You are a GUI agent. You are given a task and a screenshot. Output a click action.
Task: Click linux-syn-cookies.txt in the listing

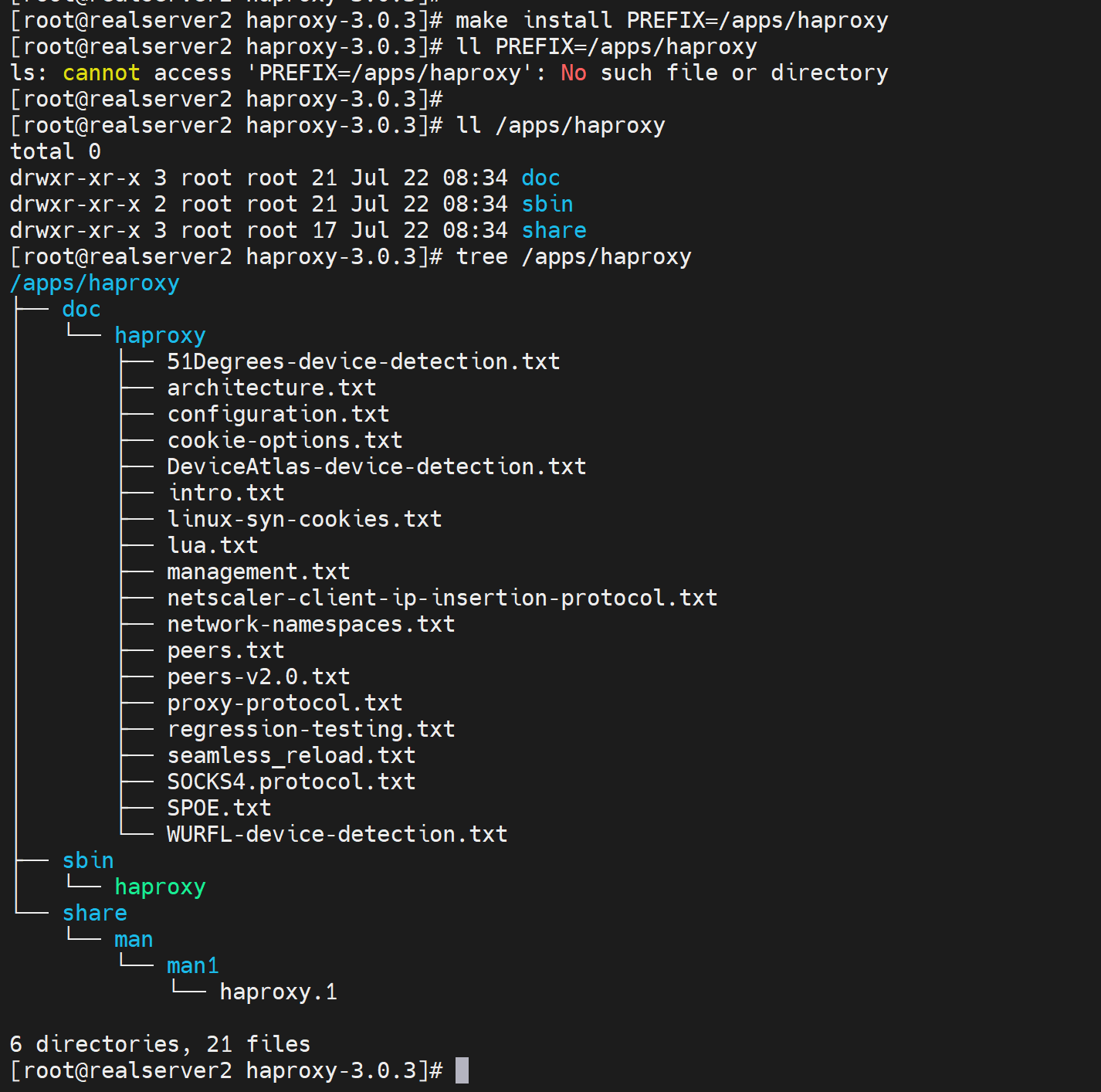click(304, 519)
